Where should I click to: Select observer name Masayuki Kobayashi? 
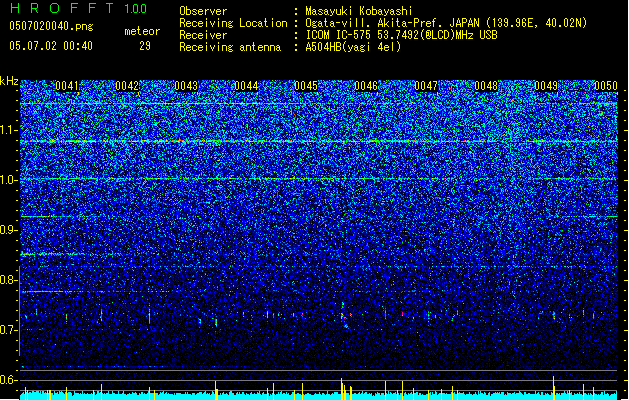[x=359, y=11]
